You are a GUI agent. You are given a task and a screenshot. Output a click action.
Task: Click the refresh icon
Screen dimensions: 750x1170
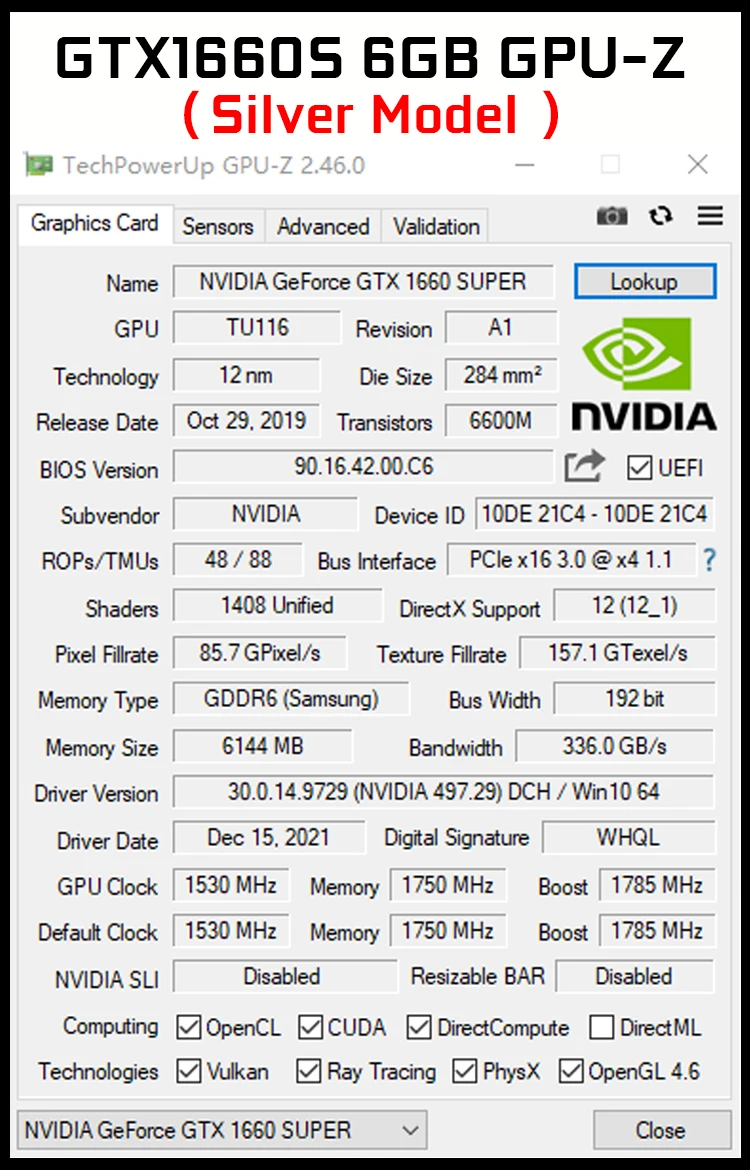click(x=660, y=216)
